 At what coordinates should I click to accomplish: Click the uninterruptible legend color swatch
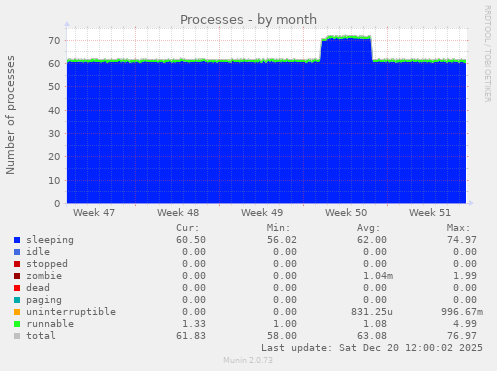(x=17, y=312)
